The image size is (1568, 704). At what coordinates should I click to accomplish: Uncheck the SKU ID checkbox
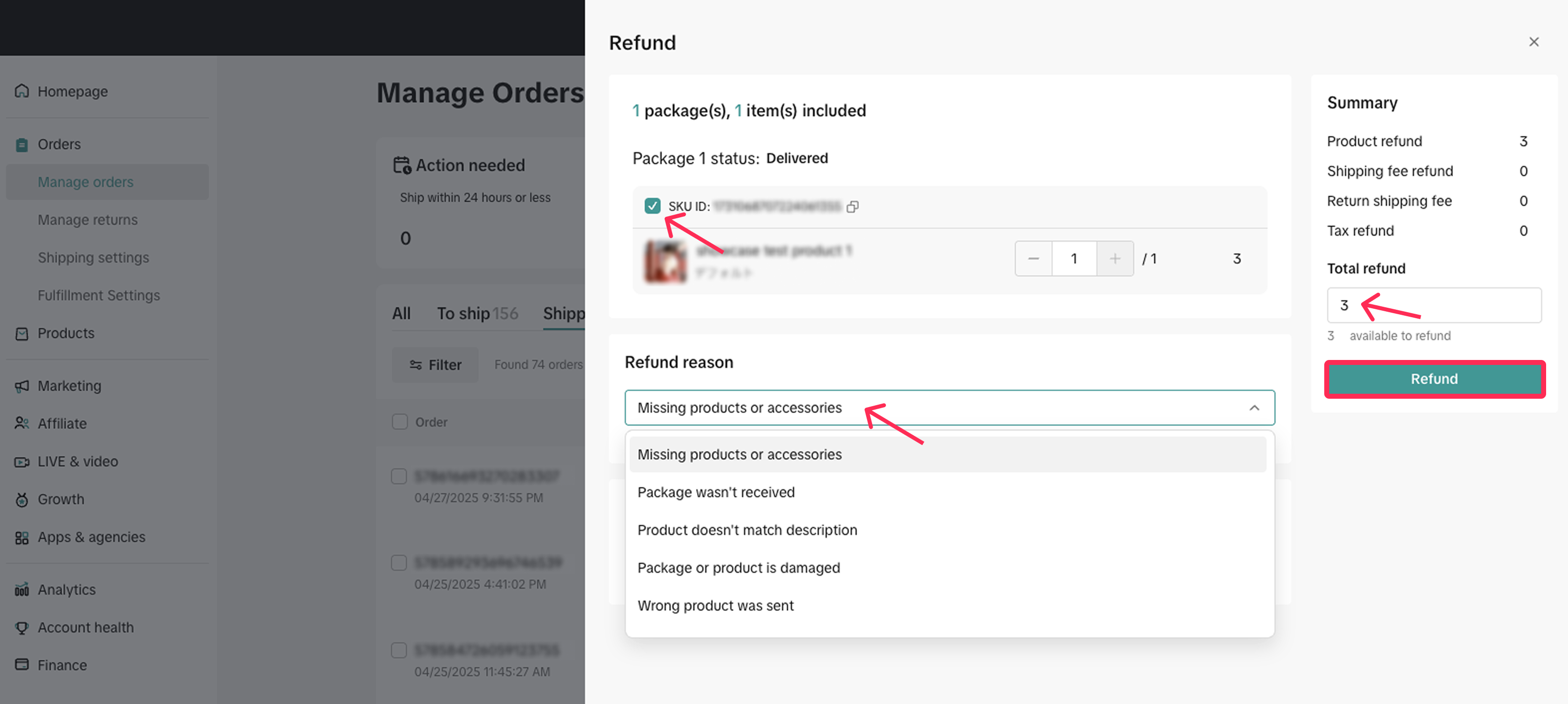[652, 206]
